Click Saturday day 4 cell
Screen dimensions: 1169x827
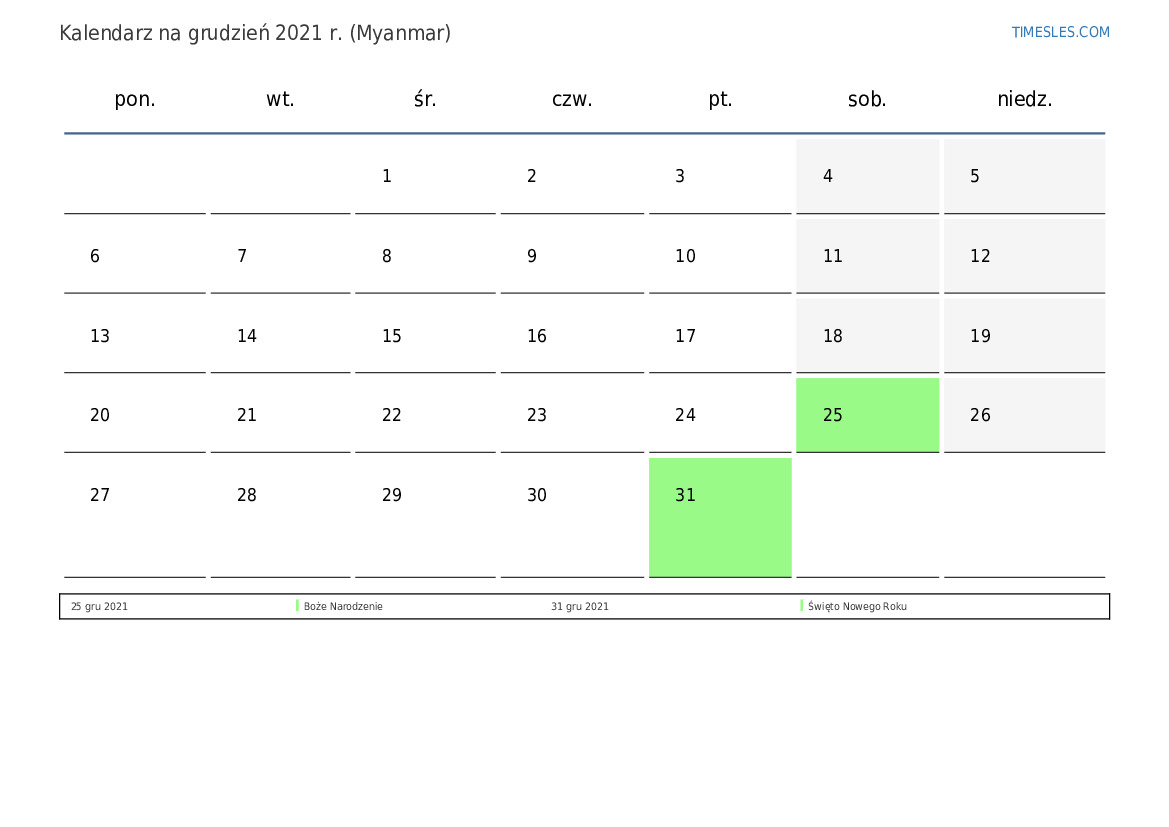[868, 176]
